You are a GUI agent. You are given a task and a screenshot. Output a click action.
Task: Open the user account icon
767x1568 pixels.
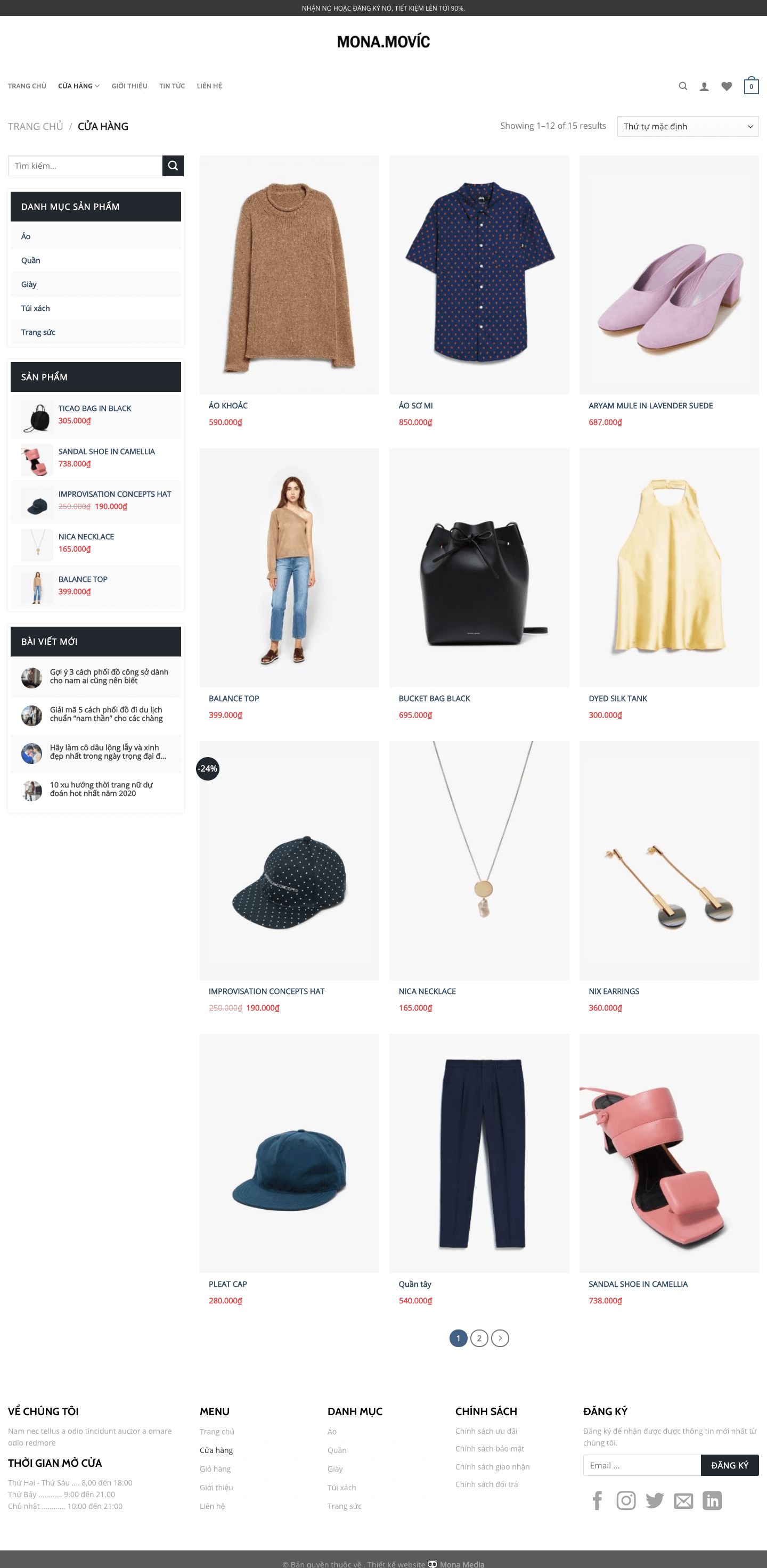(704, 86)
